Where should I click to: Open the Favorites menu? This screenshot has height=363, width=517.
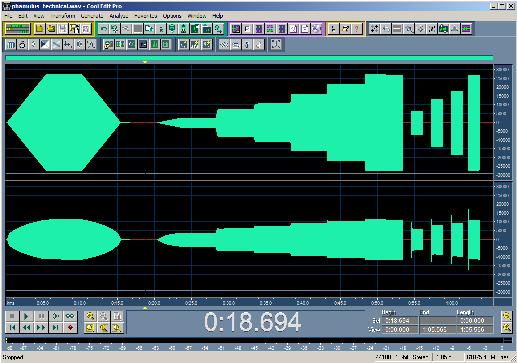tap(145, 16)
